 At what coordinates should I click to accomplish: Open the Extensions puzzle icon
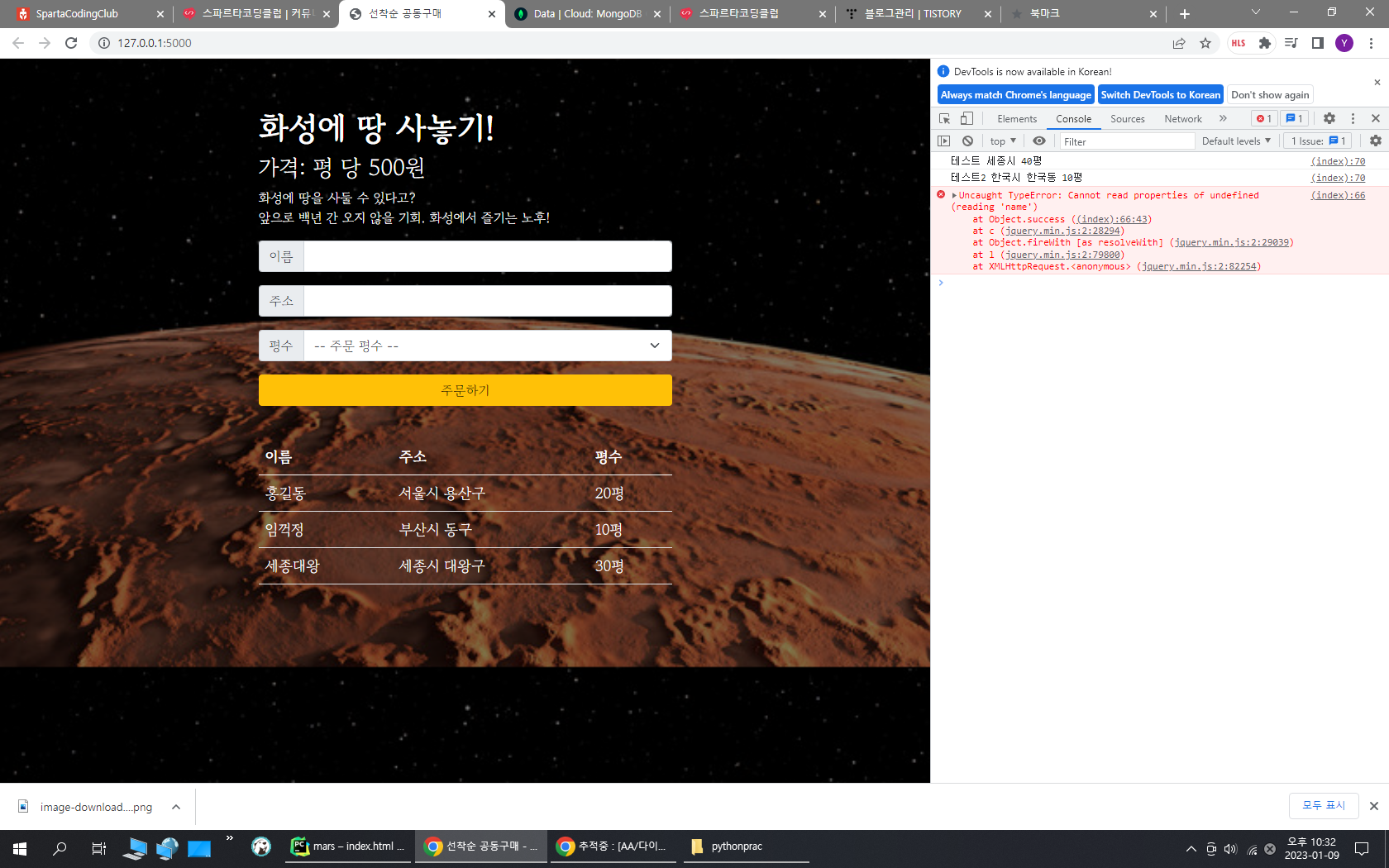click(x=1265, y=43)
